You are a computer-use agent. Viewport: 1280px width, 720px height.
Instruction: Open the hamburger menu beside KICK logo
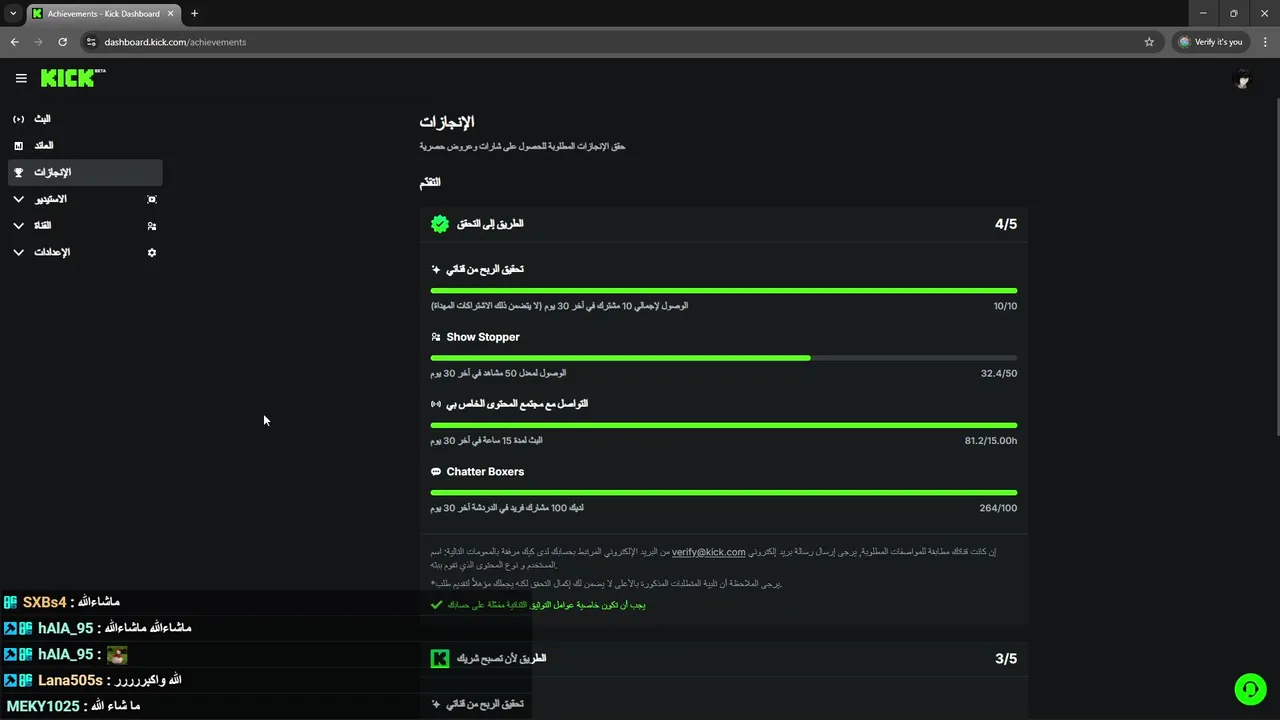(x=21, y=78)
